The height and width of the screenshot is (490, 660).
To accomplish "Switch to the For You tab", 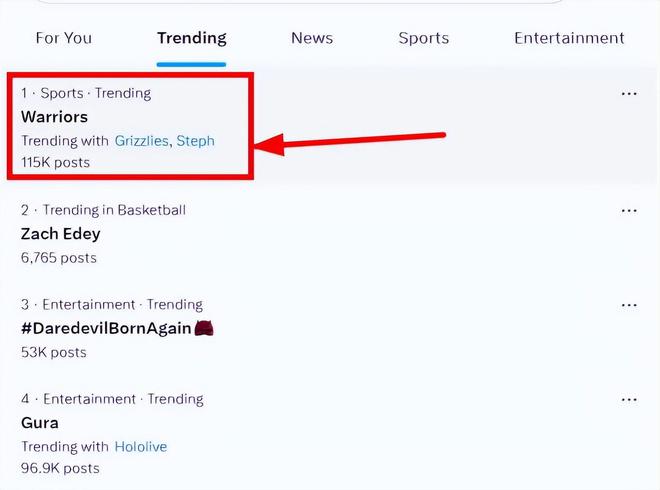I will click(63, 38).
